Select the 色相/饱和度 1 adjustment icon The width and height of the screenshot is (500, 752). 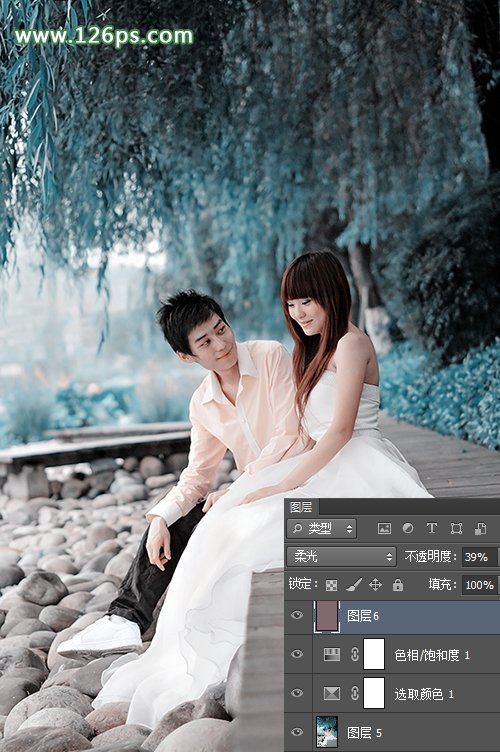pyautogui.click(x=332, y=655)
